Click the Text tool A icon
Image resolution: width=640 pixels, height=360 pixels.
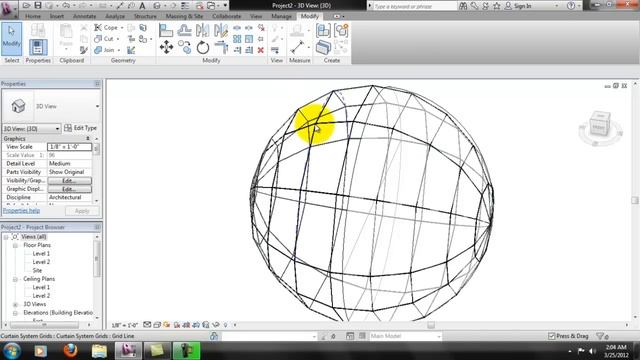click(x=142, y=5)
